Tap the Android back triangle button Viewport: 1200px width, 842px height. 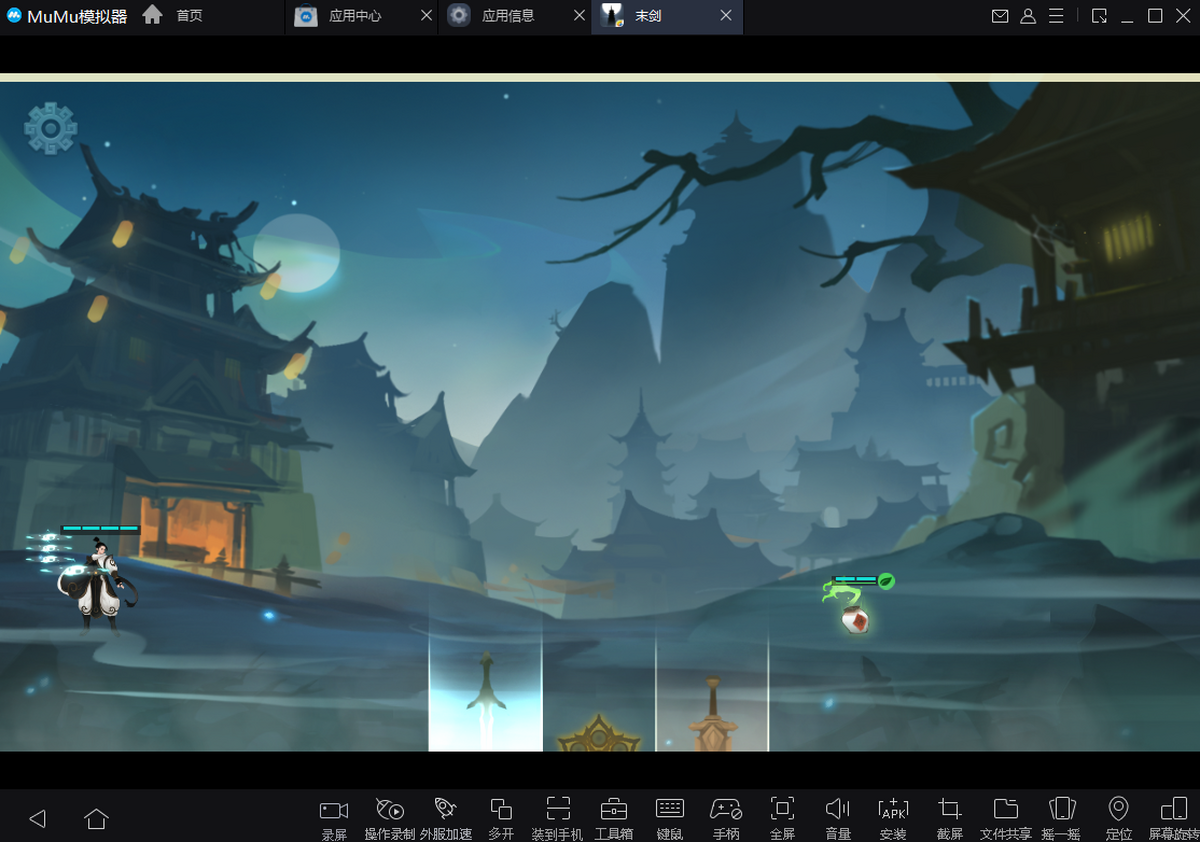(x=38, y=819)
